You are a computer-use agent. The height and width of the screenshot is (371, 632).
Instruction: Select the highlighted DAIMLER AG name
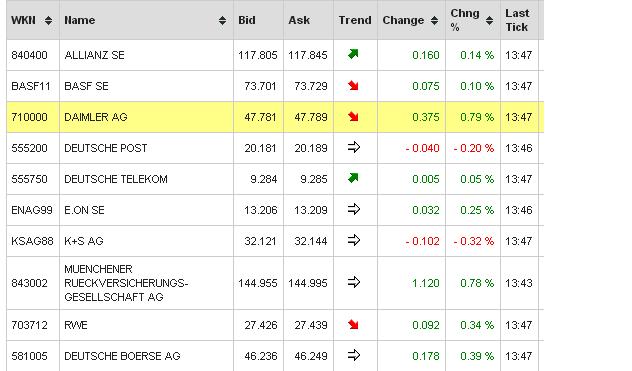(96, 117)
